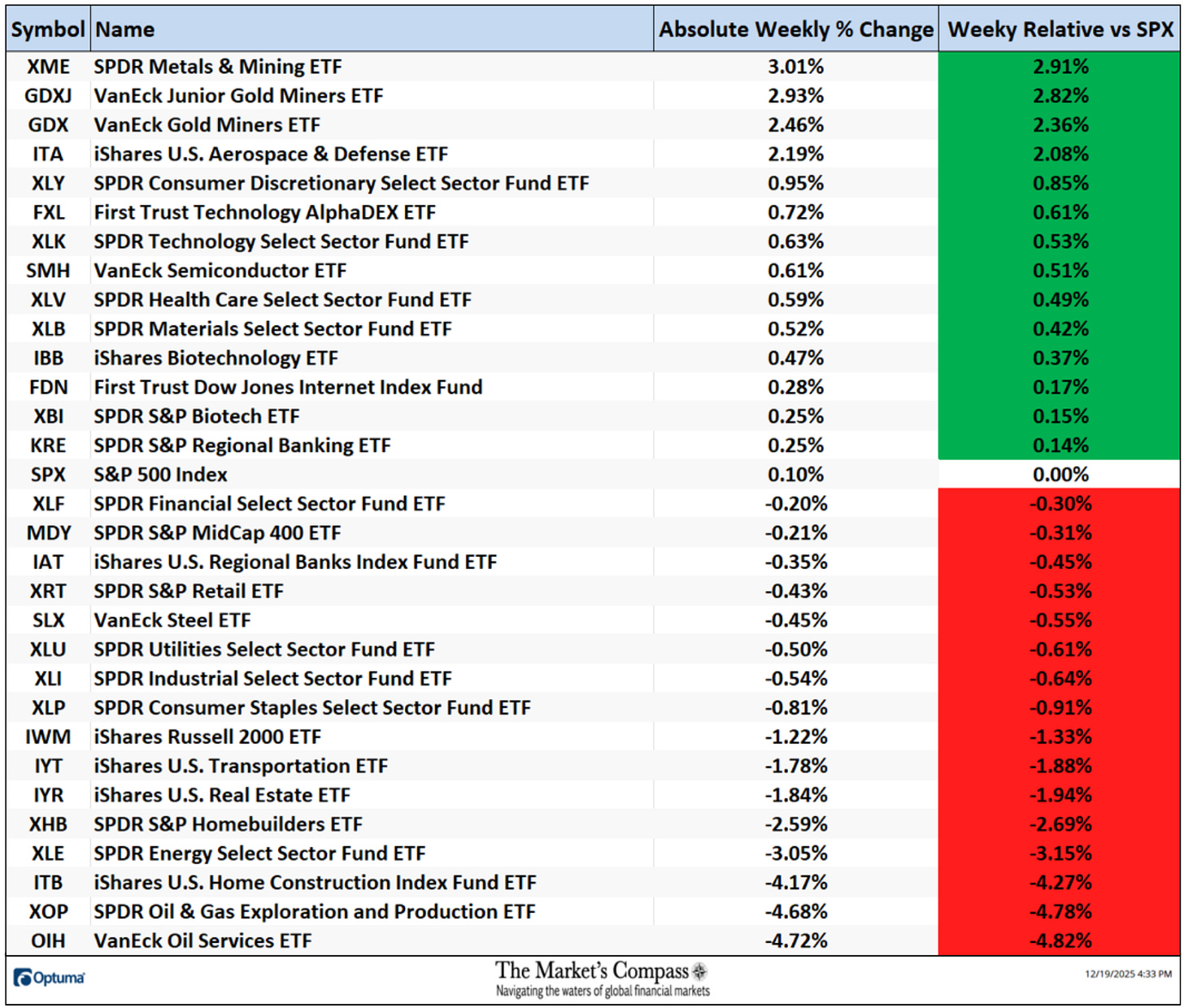Click the XLY symbol cell

[x=48, y=184]
